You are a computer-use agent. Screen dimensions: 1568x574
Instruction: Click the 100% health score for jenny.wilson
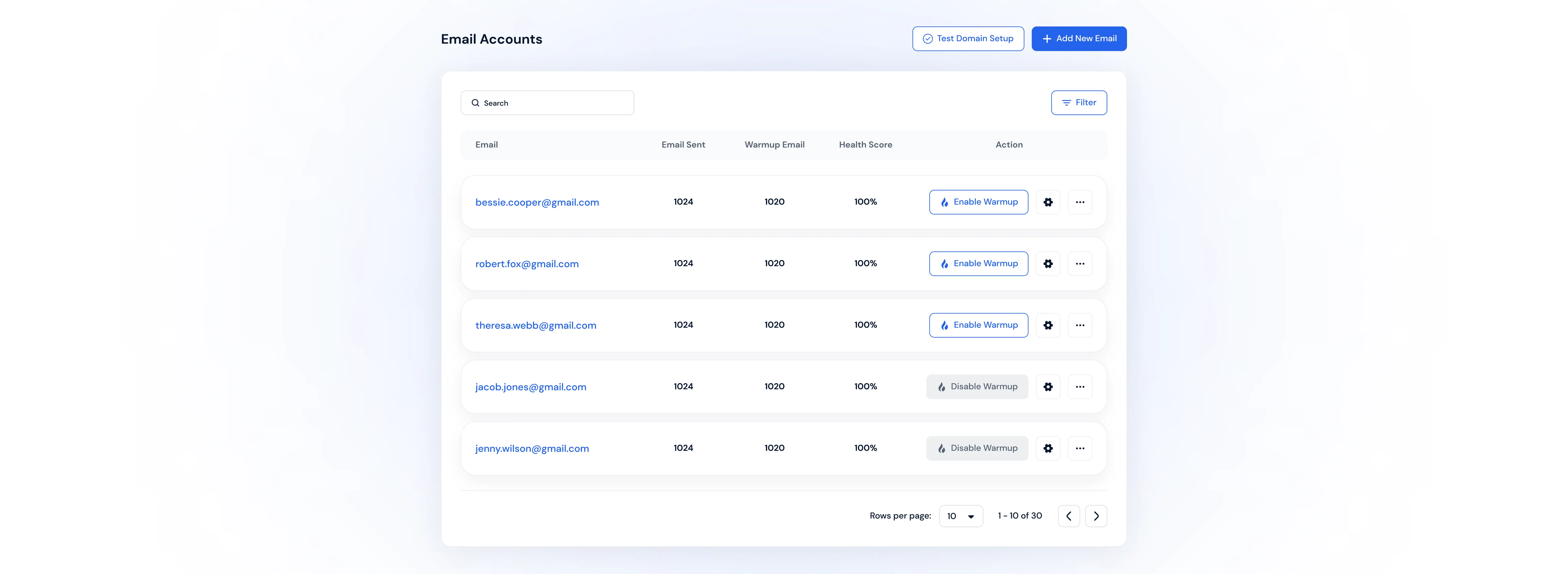[865, 447]
